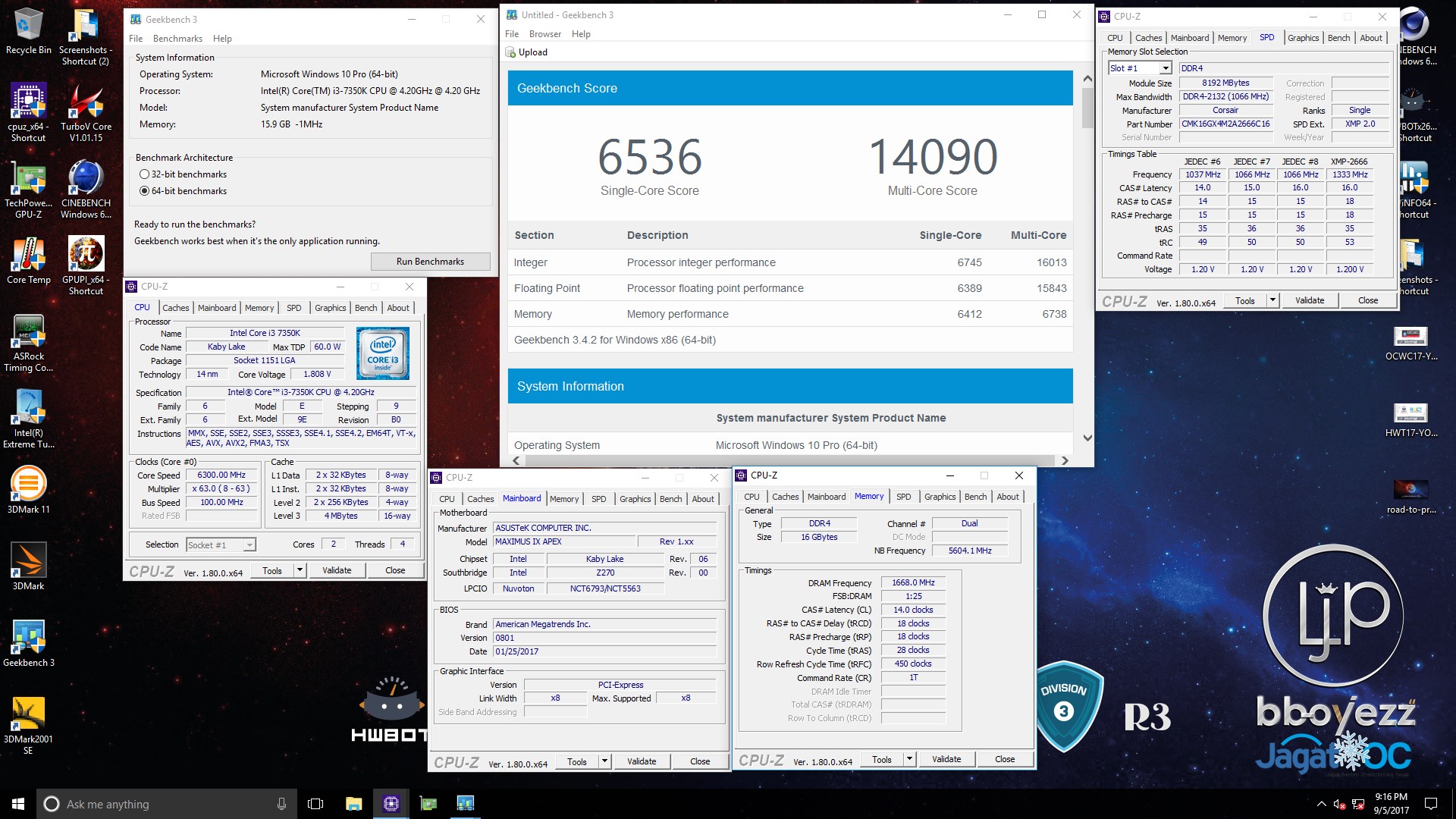Image resolution: width=1456 pixels, height=819 pixels.
Task: Click Close in CPU-Z Mainboard window
Action: (x=699, y=761)
